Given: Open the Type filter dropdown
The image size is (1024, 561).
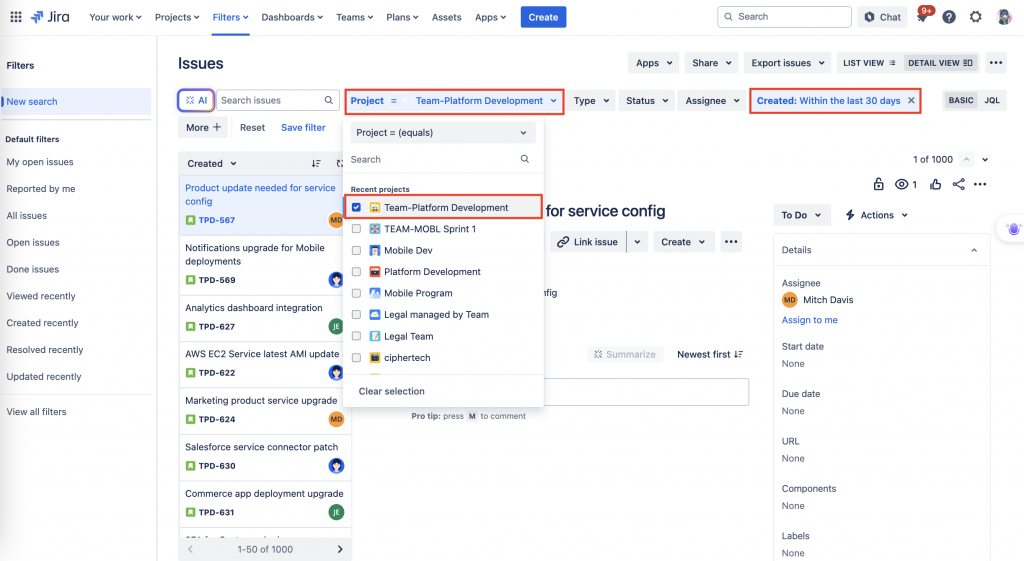Looking at the screenshot, I should point(591,101).
